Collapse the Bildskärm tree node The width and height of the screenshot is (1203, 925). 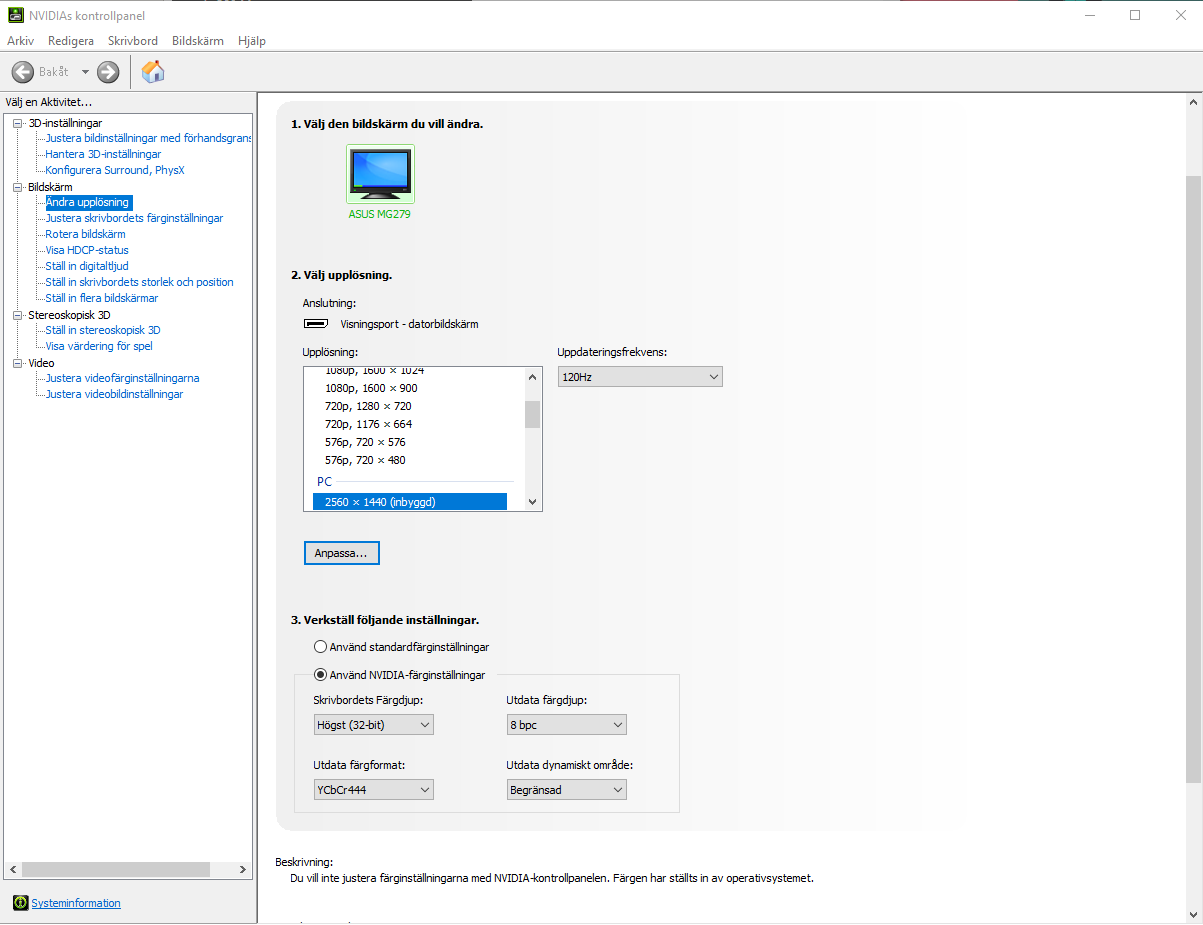(17, 187)
